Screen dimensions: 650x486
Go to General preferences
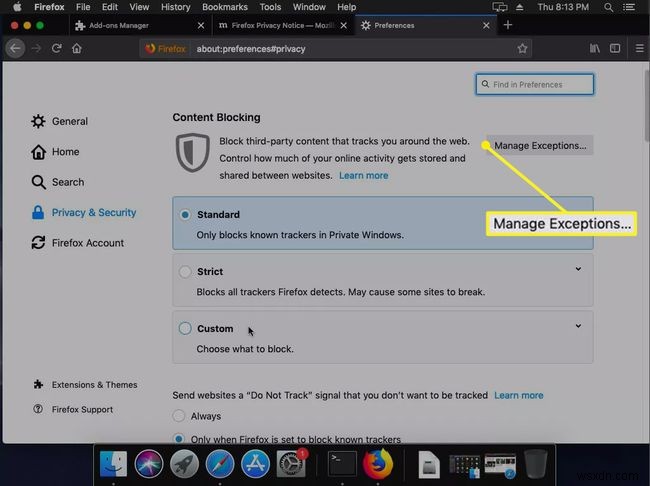[x=60, y=122]
